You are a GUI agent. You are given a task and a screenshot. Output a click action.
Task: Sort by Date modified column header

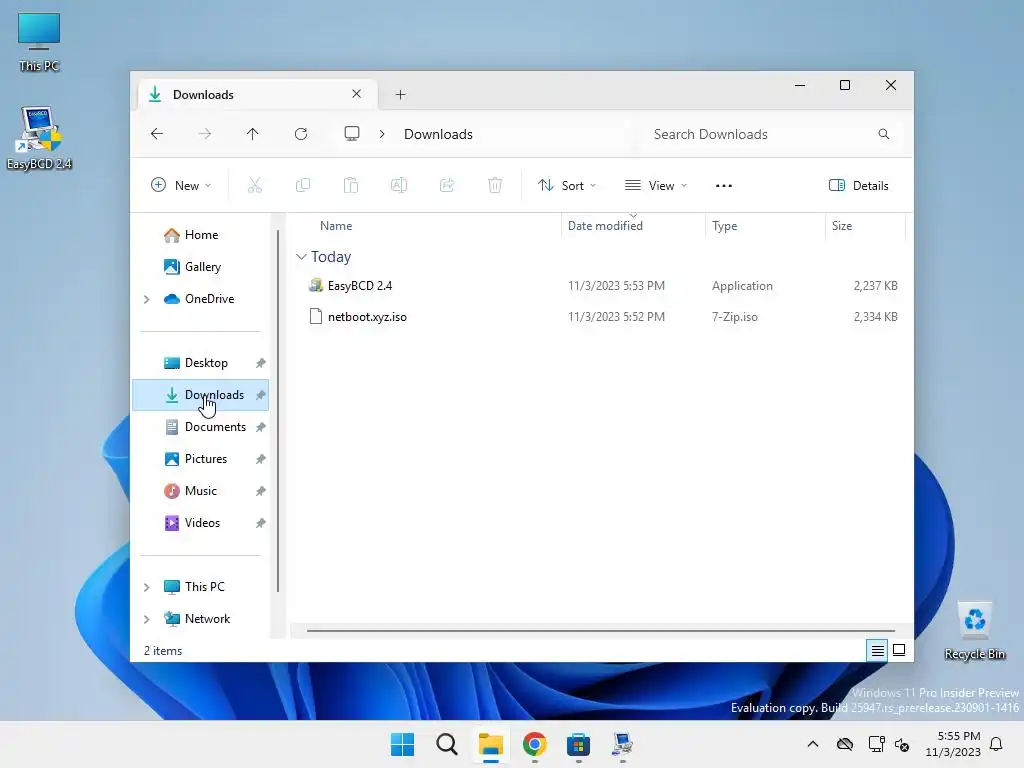click(x=633, y=226)
